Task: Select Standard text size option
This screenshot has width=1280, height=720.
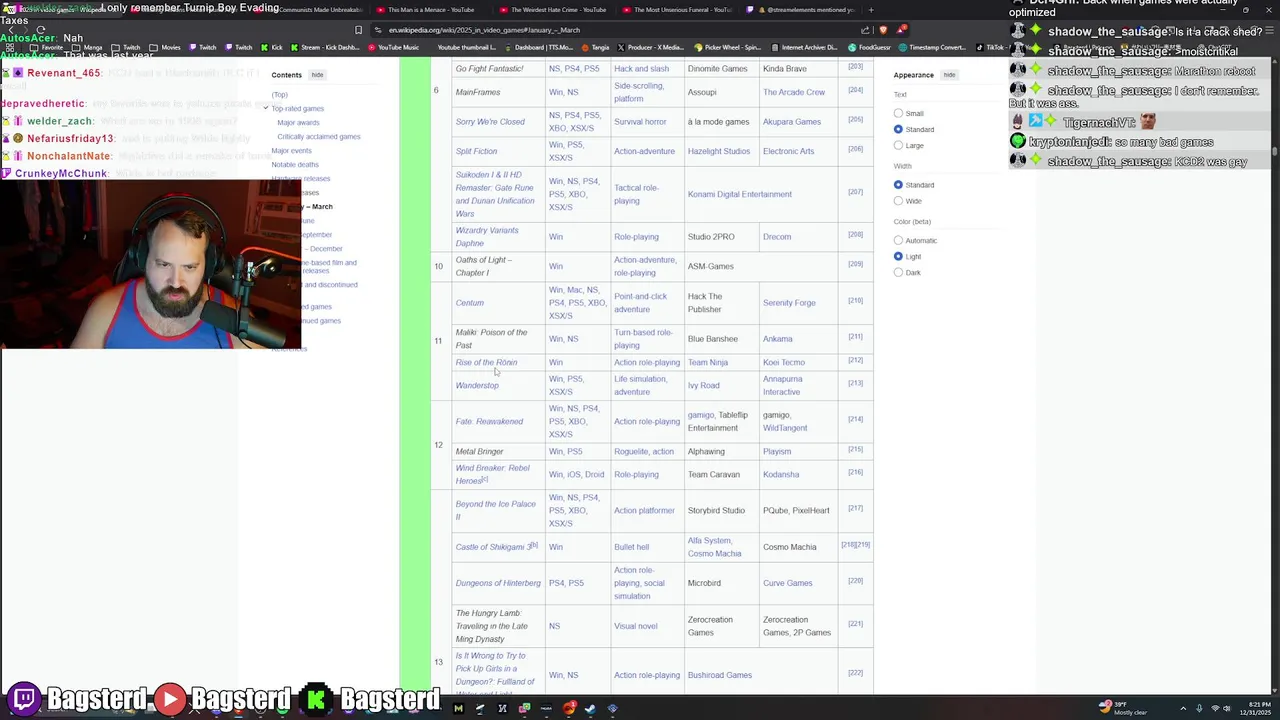Action: pos(898,129)
